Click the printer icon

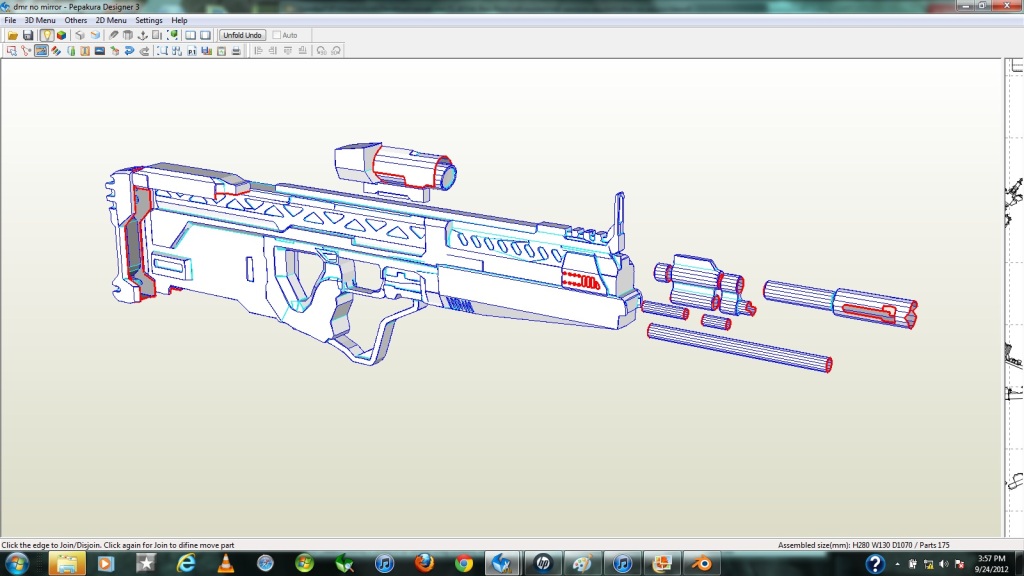[x=236, y=51]
